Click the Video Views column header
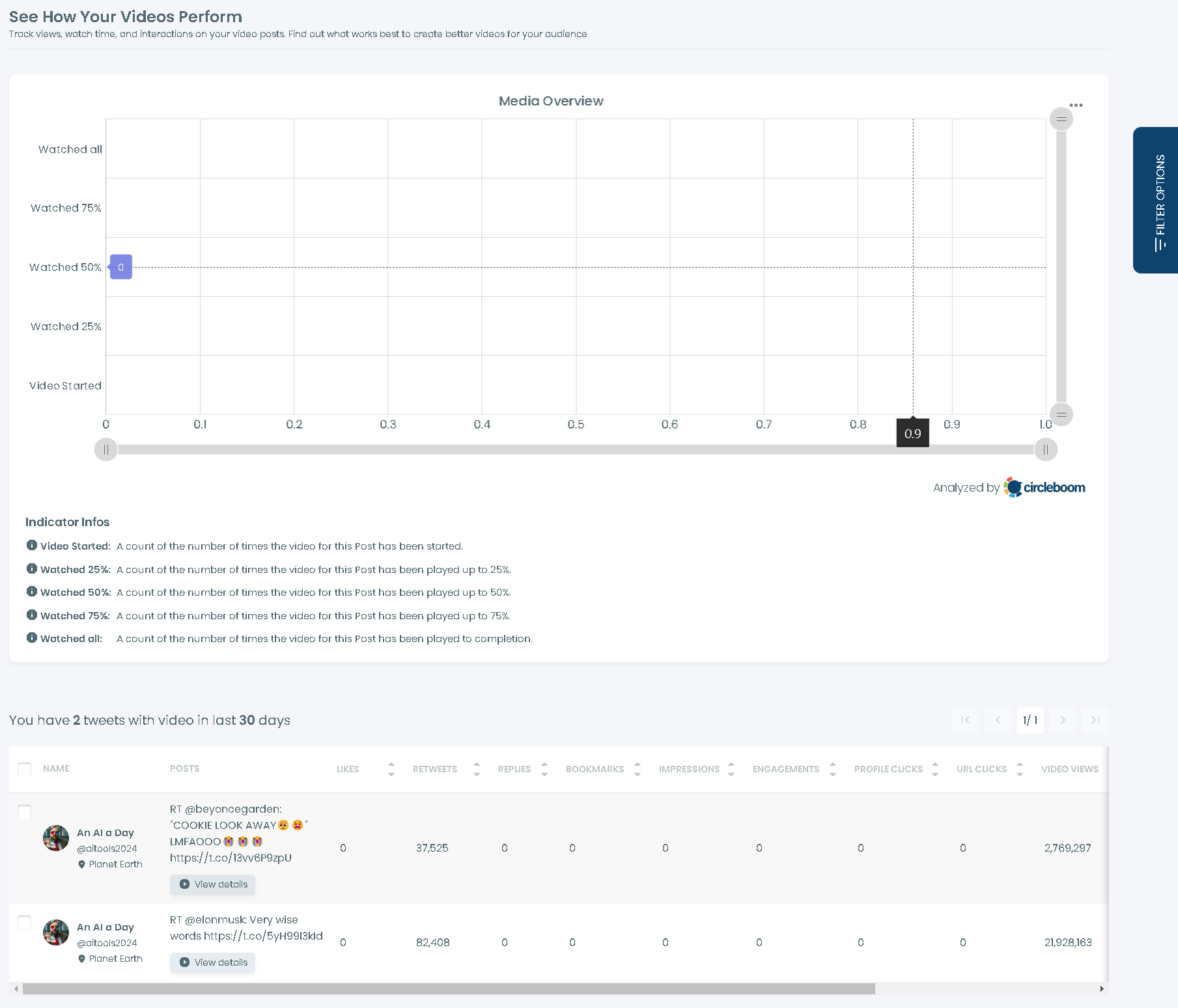 coord(1069,769)
